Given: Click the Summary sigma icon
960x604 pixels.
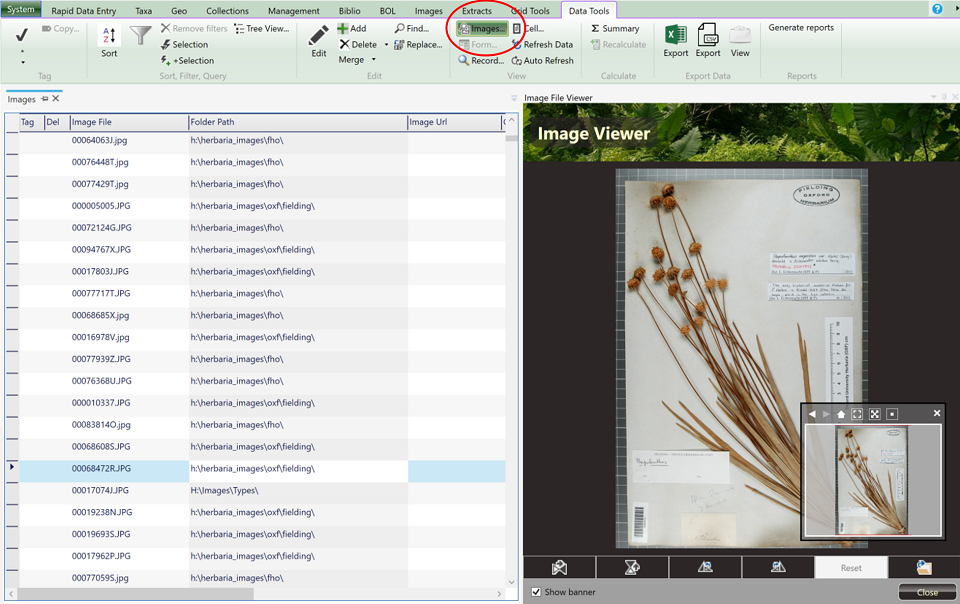Looking at the screenshot, I should tap(595, 28).
